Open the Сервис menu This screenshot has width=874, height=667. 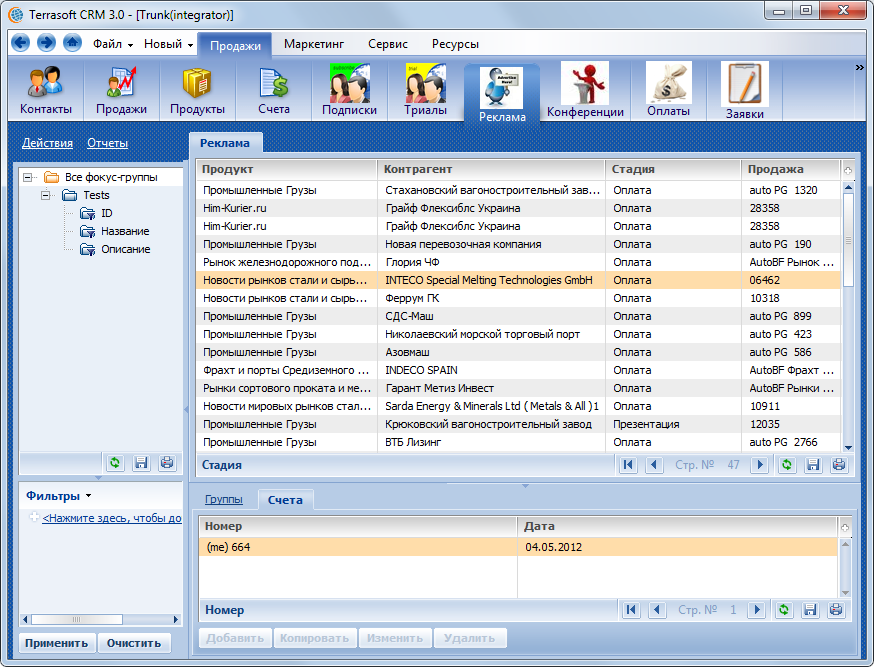point(387,44)
